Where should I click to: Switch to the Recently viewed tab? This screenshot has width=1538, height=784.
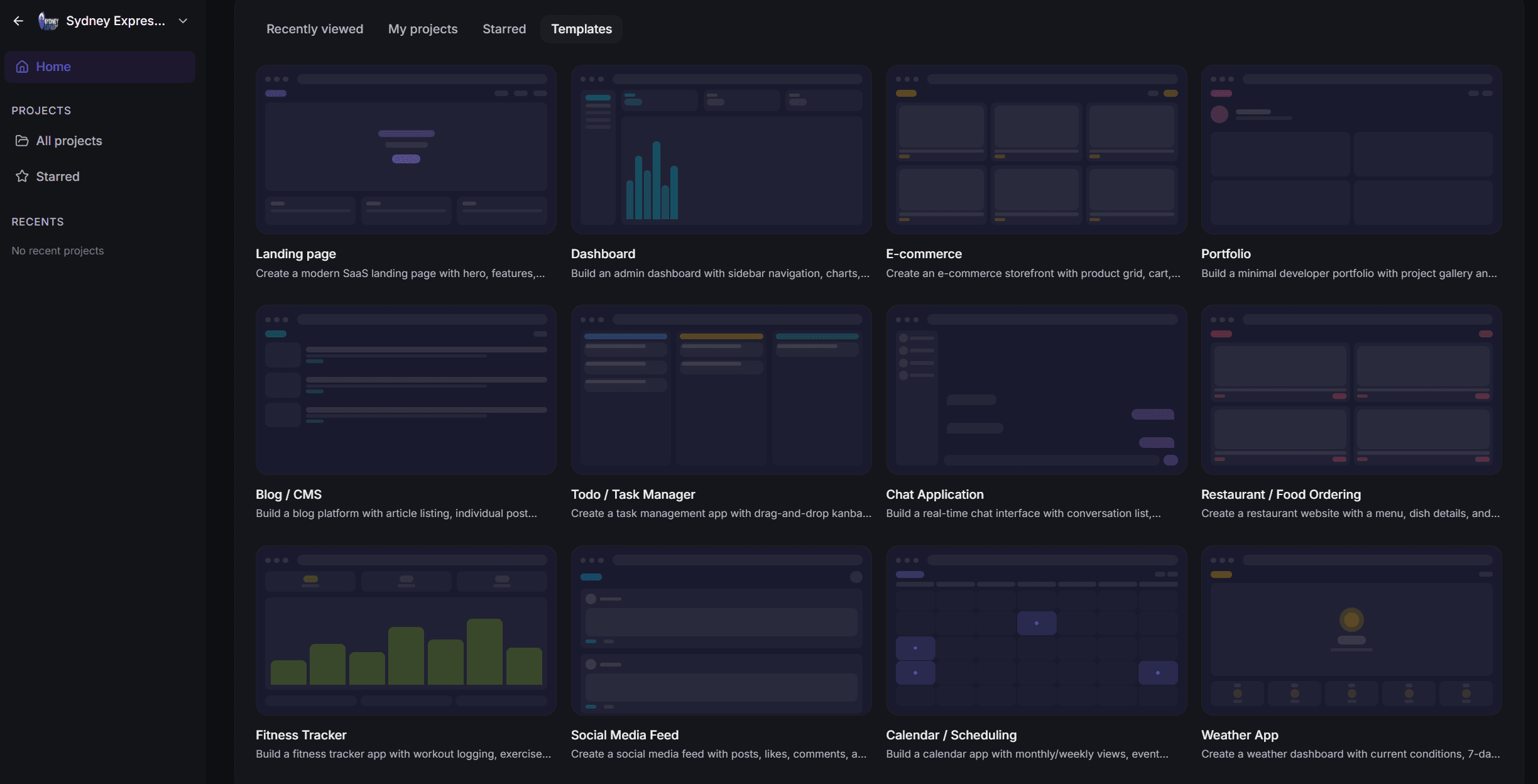315,29
